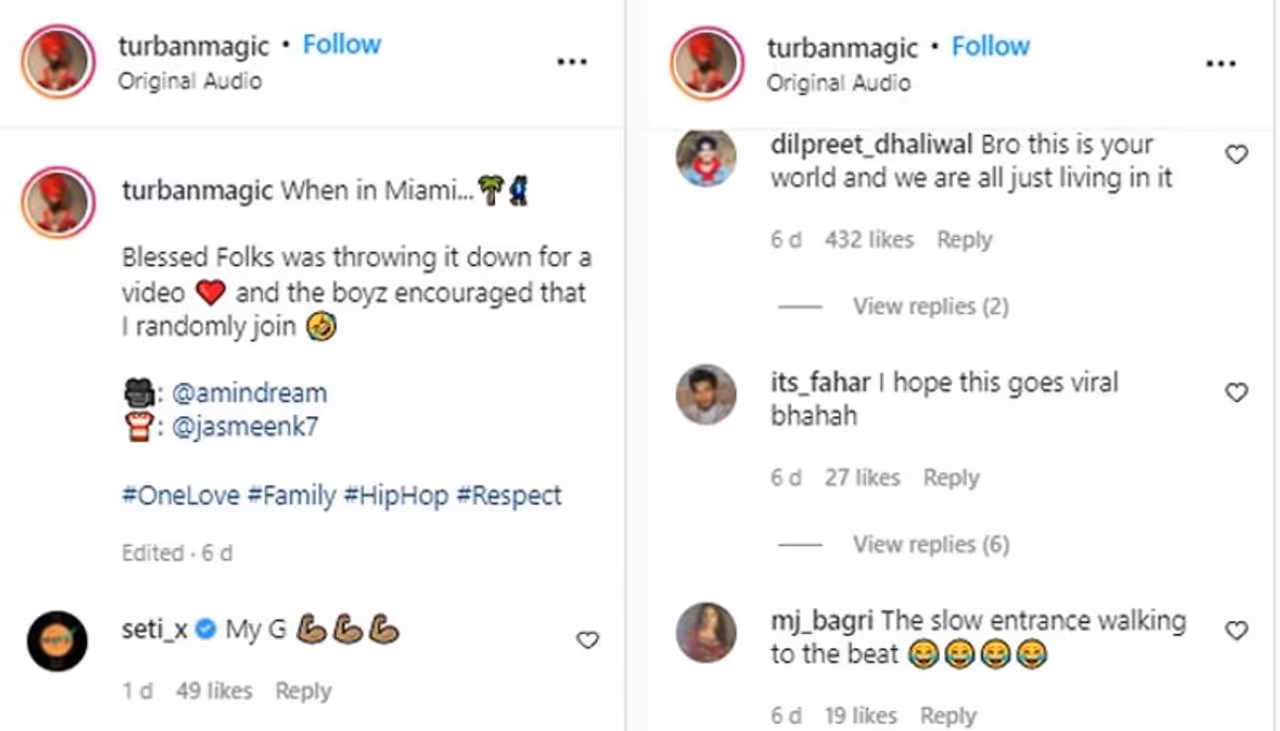The width and height of the screenshot is (1280, 731).
Task: Click its_fahar's profile picture
Action: click(x=706, y=395)
